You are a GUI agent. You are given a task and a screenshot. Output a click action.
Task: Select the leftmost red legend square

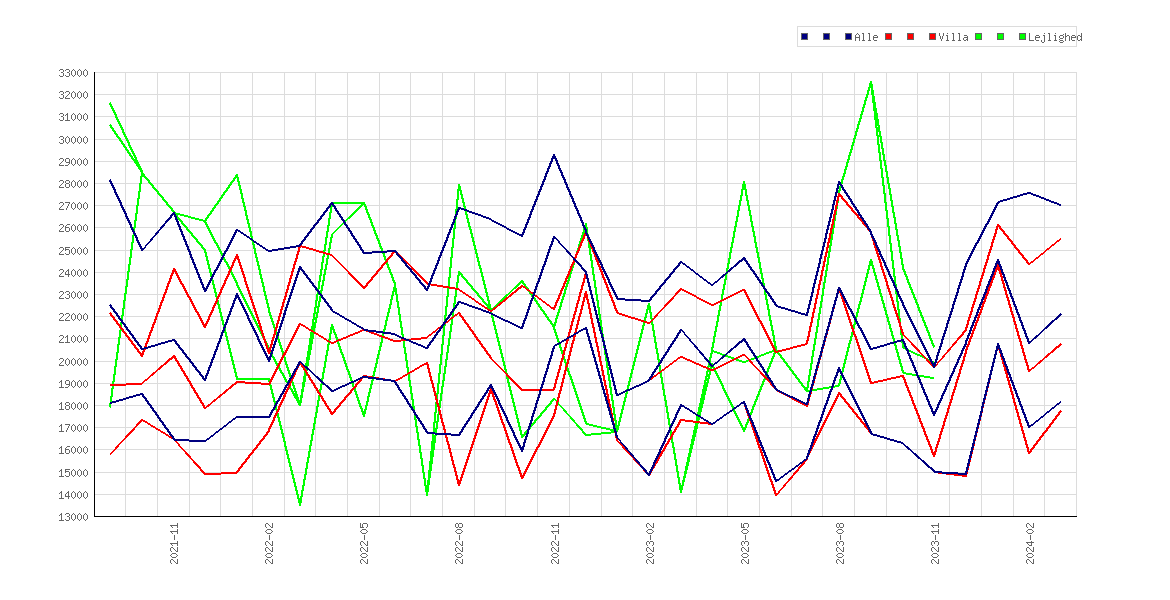tap(888, 37)
